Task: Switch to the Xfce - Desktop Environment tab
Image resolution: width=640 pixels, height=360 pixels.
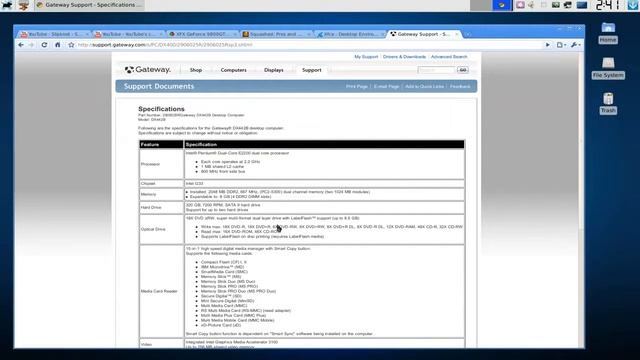Action: [x=351, y=34]
